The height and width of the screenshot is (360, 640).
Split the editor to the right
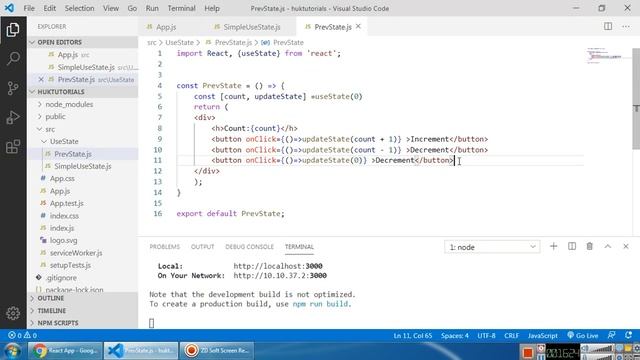[608, 27]
